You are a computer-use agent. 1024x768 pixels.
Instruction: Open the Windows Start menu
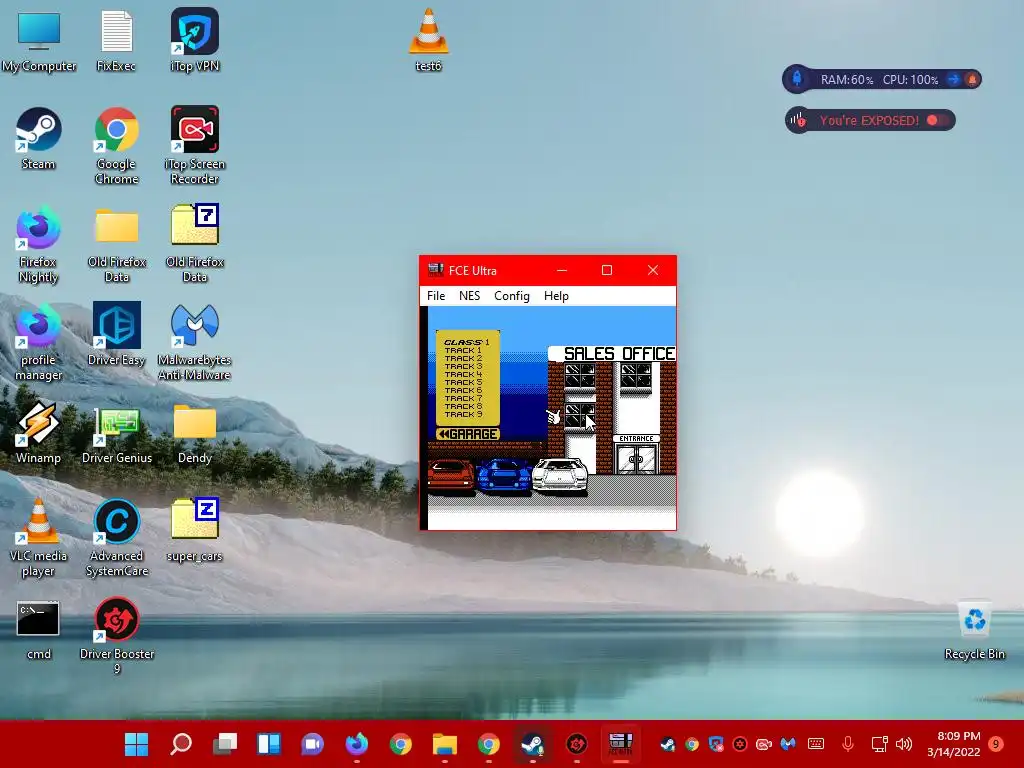click(x=136, y=744)
